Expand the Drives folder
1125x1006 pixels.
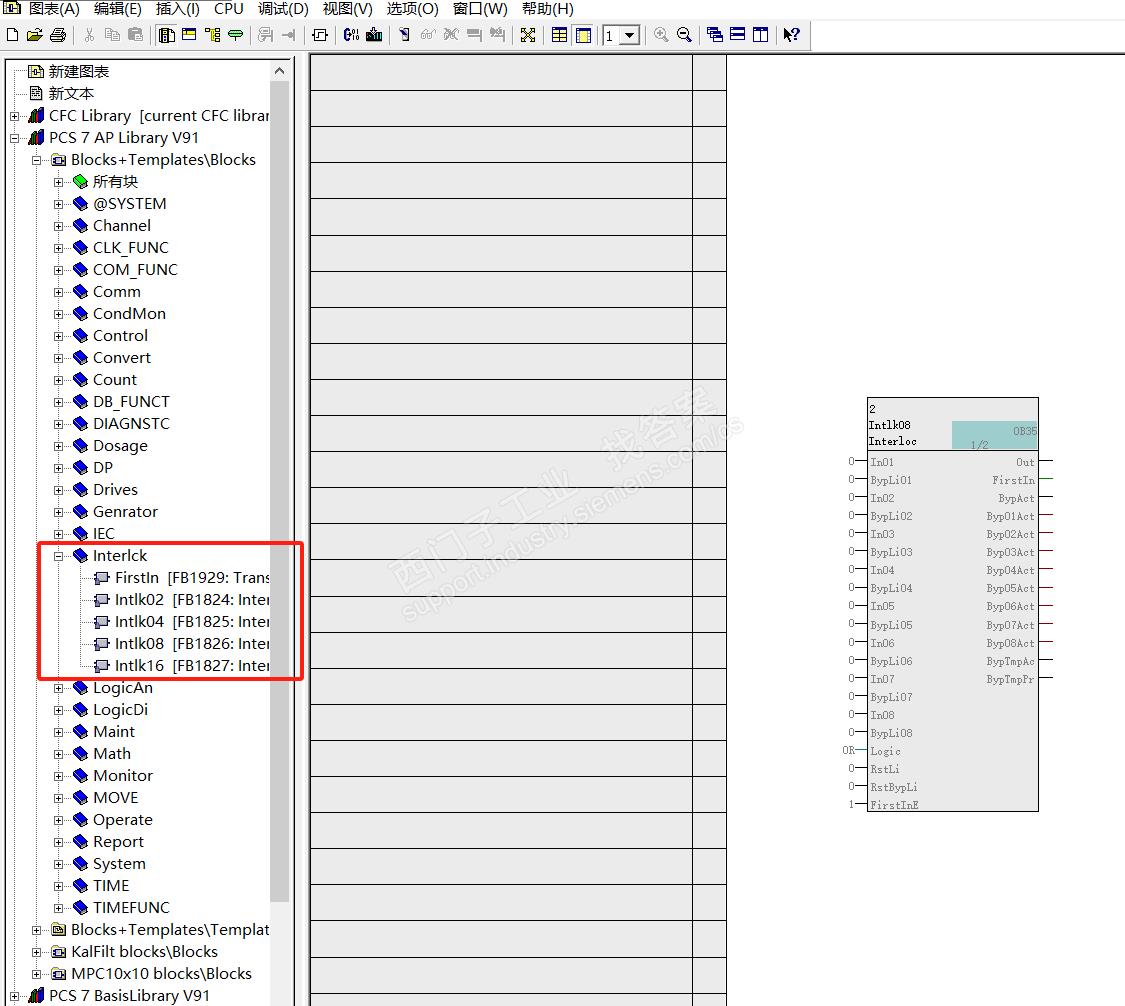click(x=59, y=490)
